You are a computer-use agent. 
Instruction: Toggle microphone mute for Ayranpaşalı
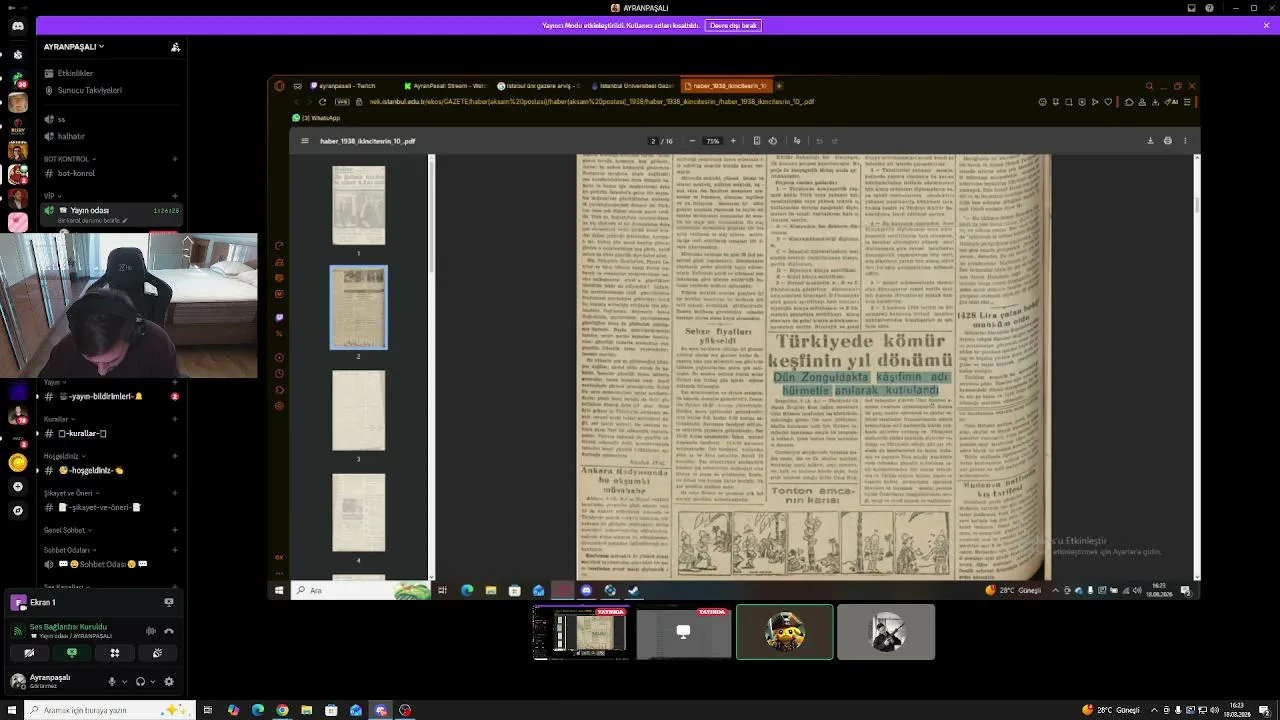point(112,682)
